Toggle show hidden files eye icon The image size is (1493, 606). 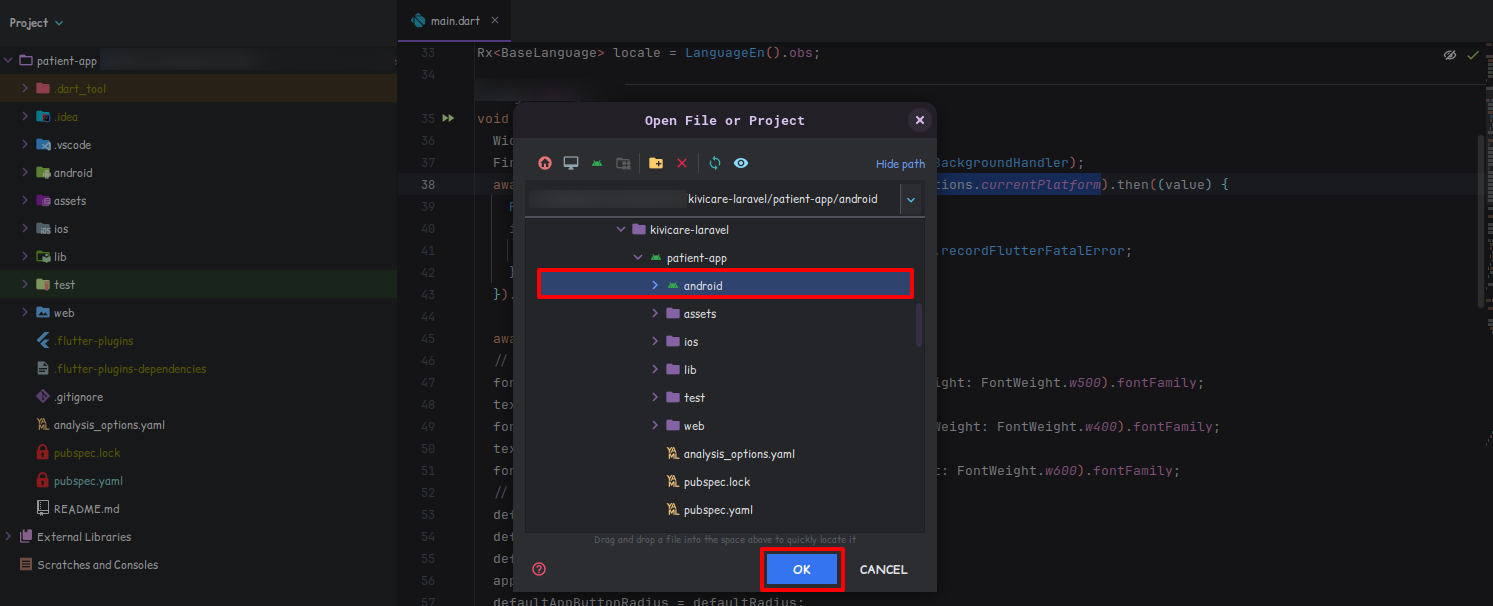[x=741, y=163]
